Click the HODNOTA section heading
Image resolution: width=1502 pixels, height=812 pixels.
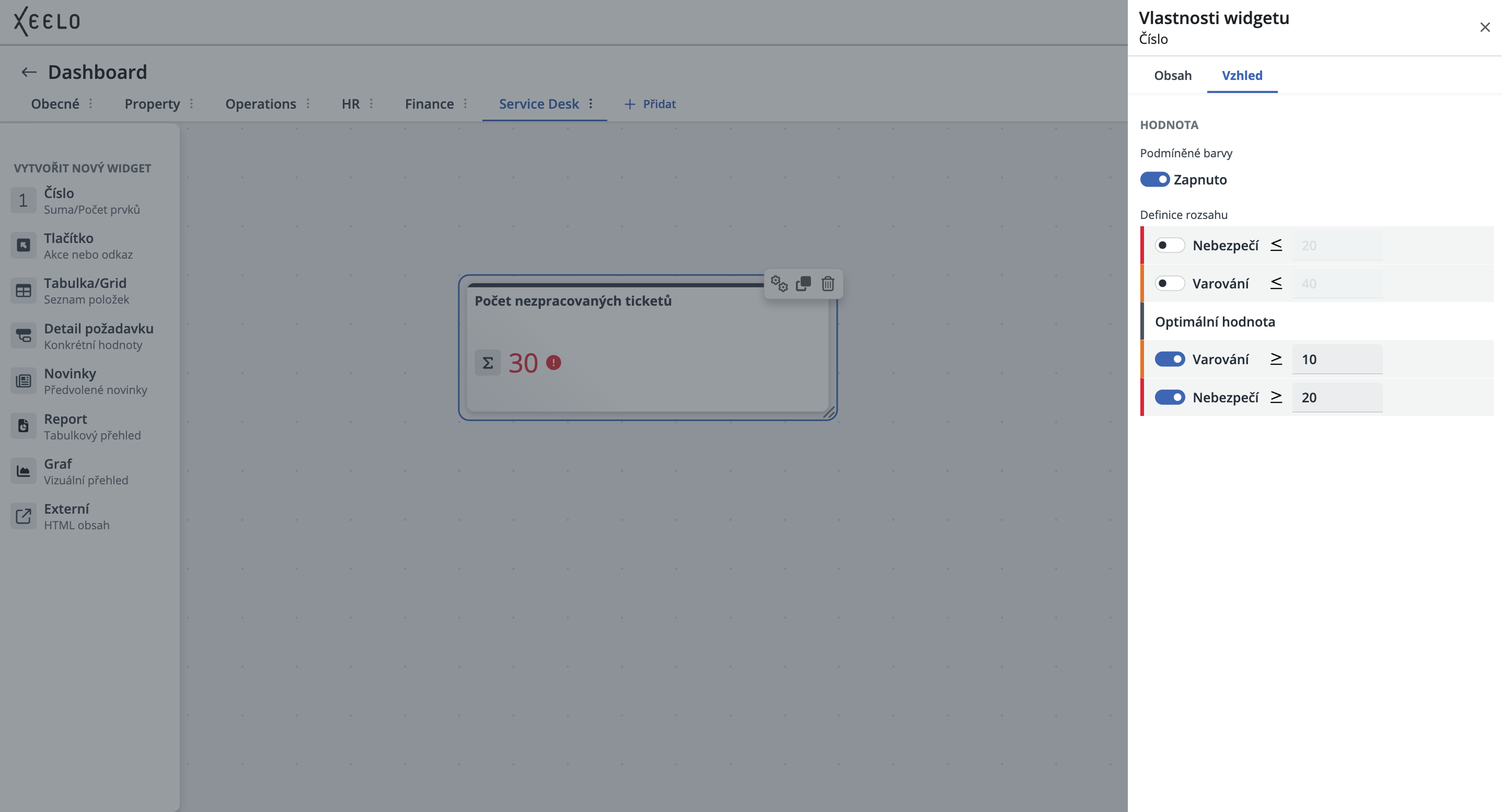click(1169, 125)
